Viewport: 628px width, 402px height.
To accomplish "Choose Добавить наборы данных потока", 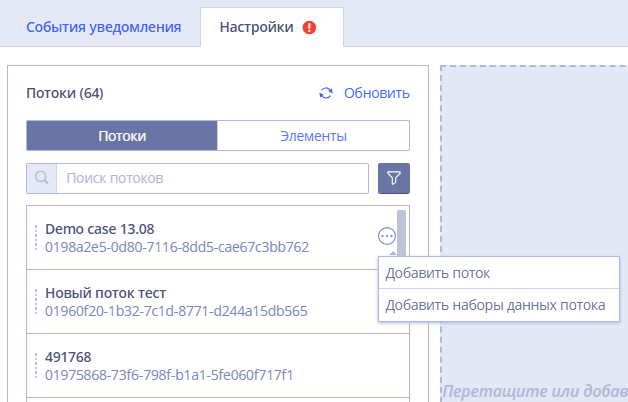I will tap(499, 305).
